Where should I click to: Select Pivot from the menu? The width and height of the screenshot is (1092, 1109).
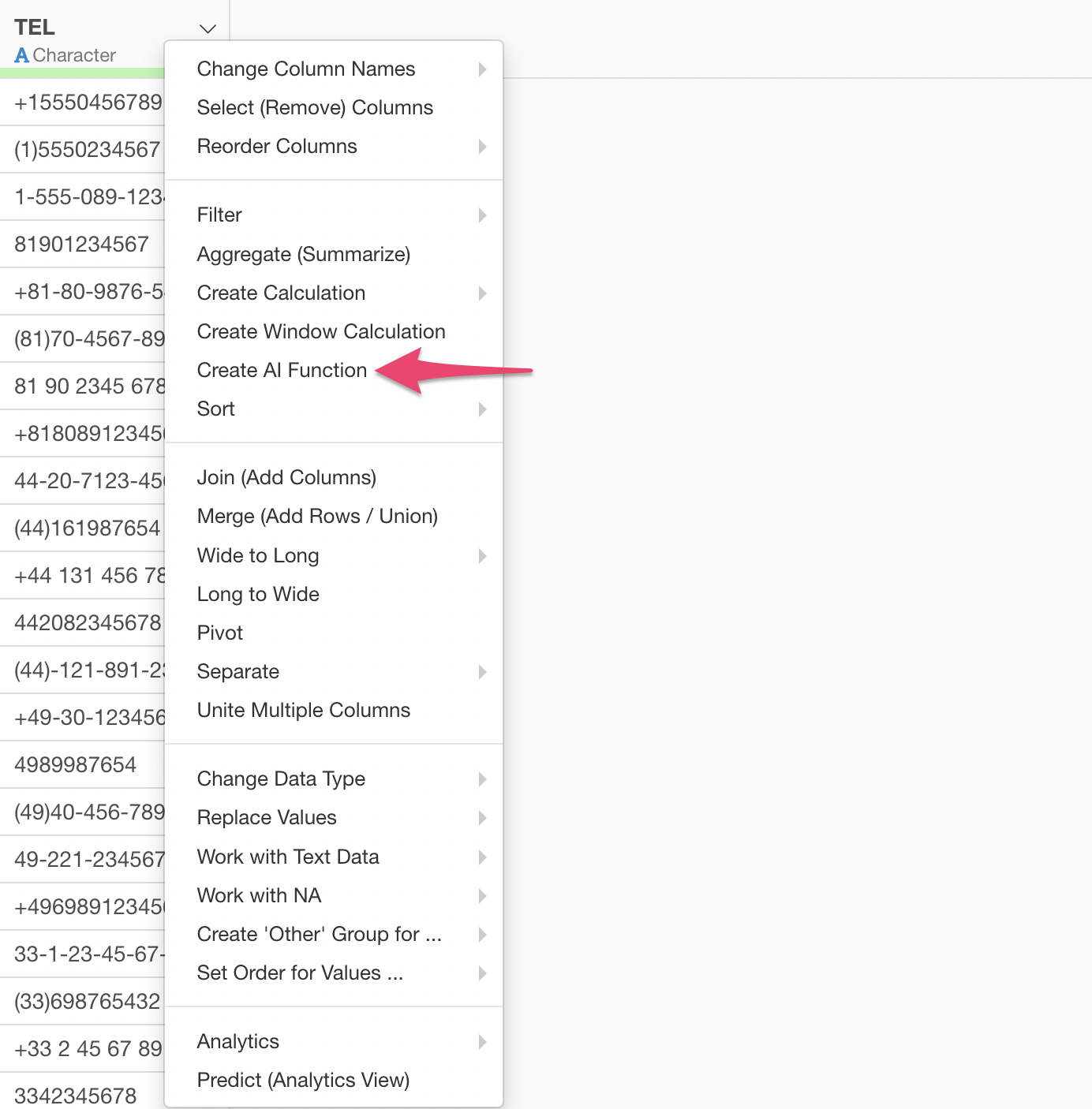click(x=220, y=633)
